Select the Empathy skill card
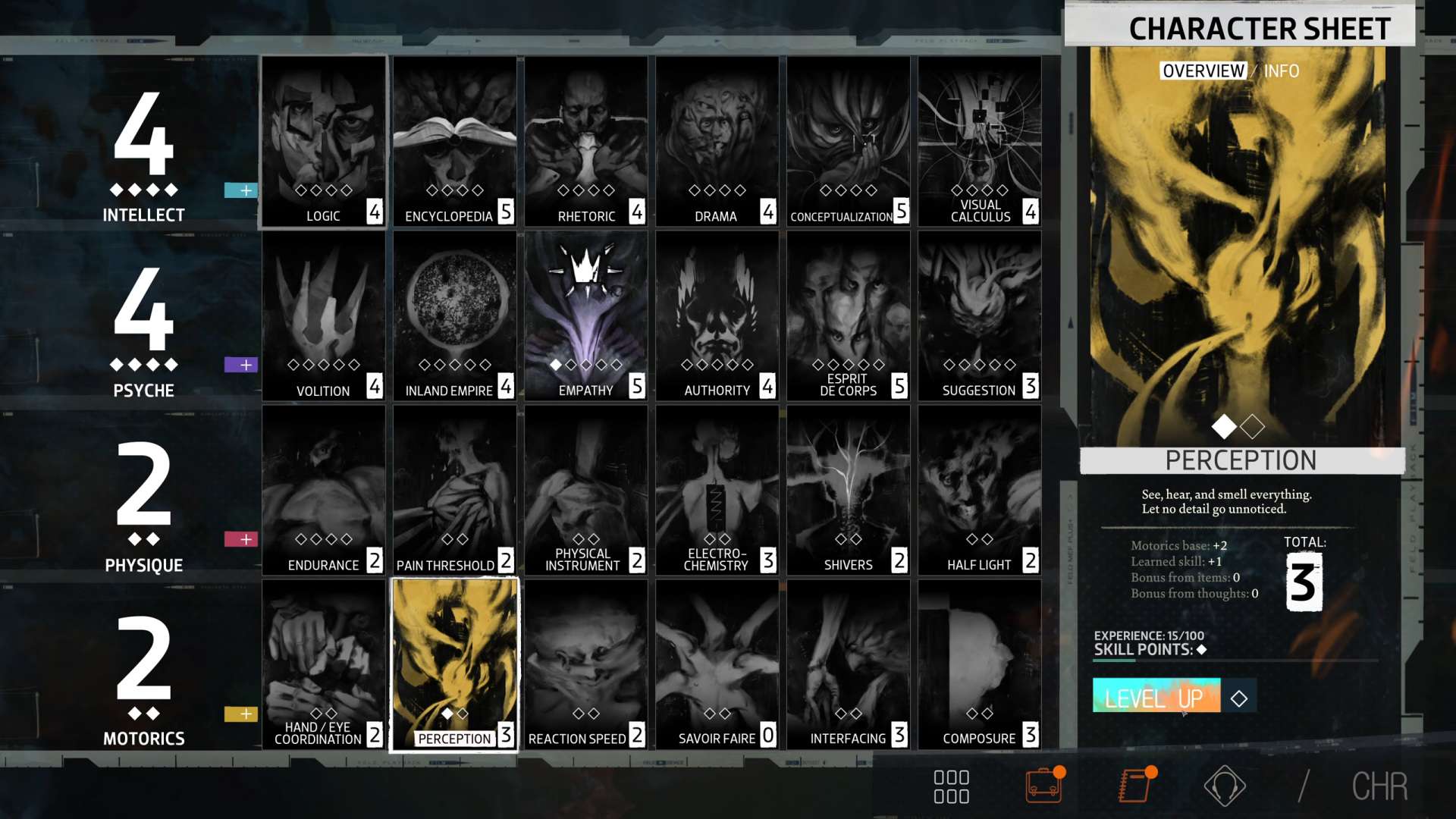Screen dimensions: 1456x819 point(585,315)
